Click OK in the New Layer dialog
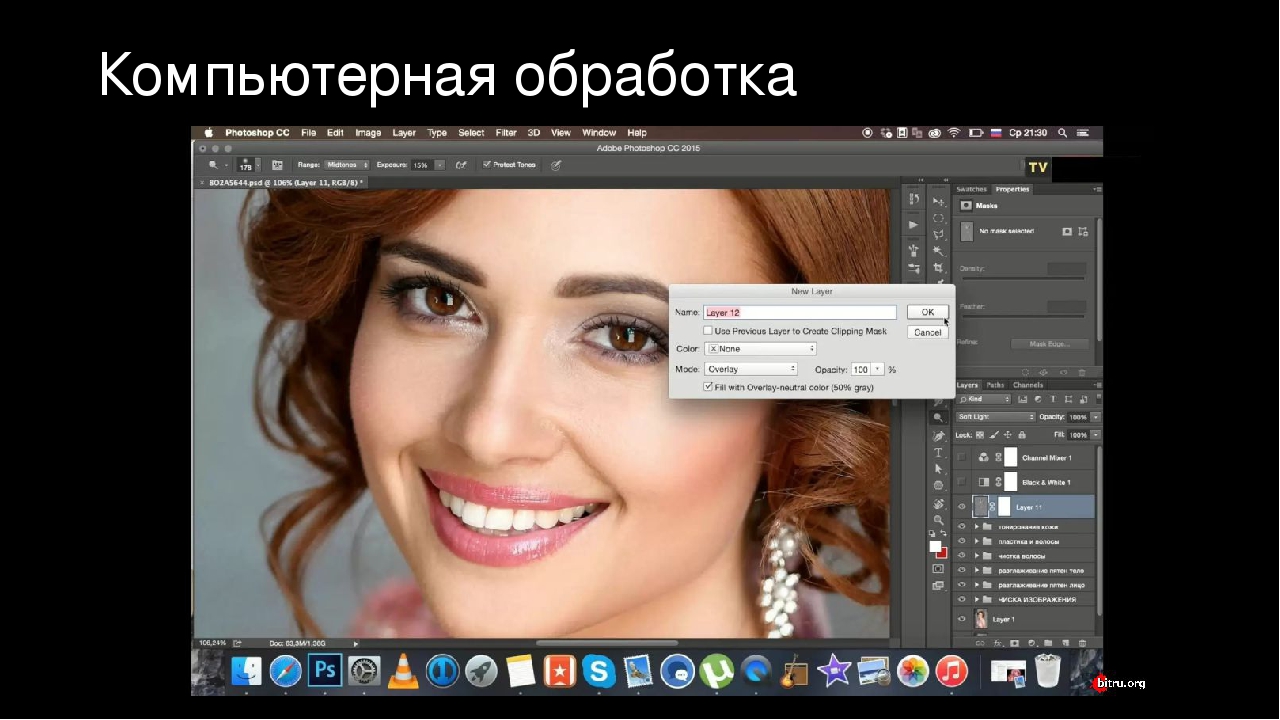 pos(927,312)
